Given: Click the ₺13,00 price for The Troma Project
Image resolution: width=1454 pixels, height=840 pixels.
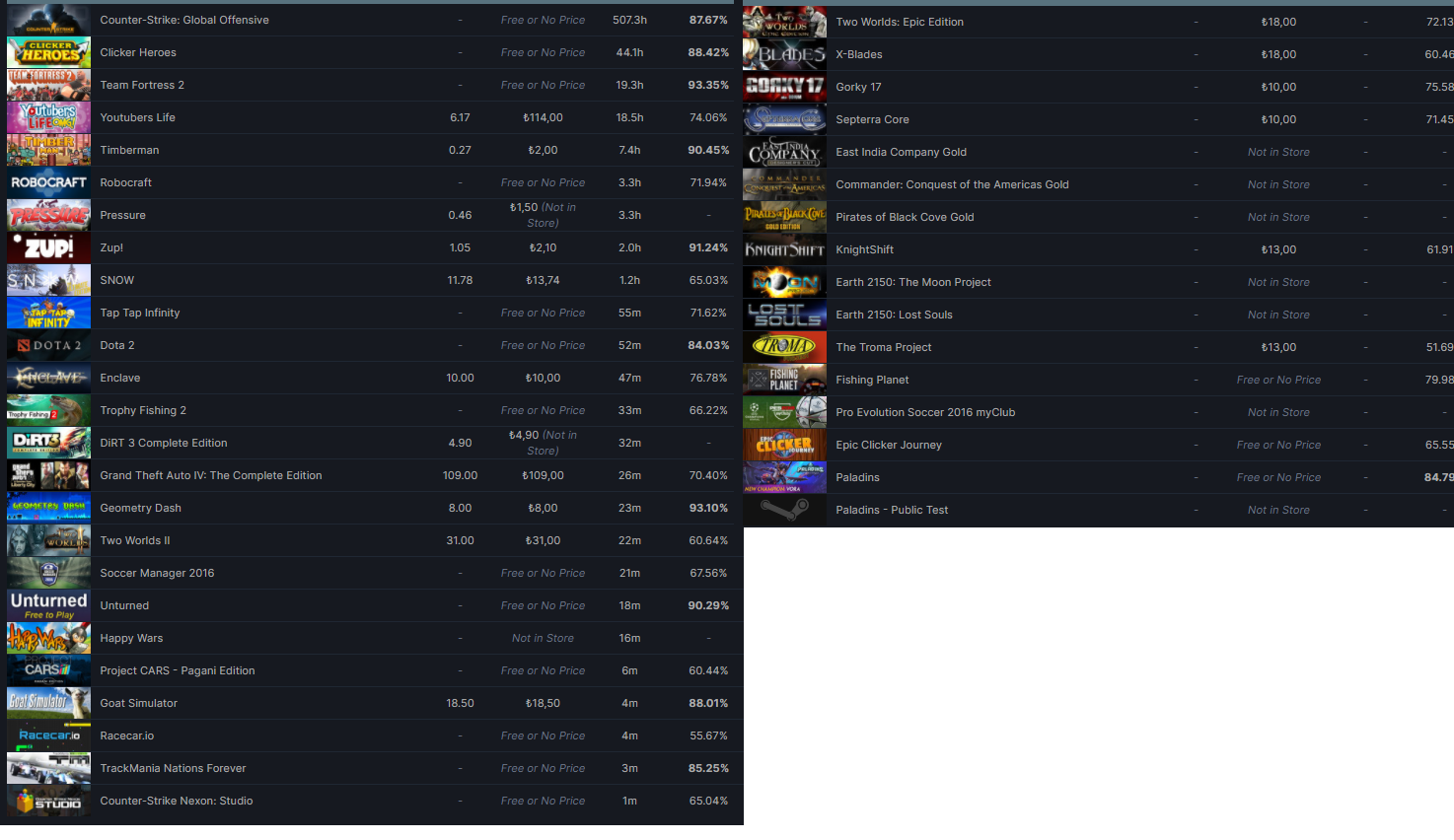Looking at the screenshot, I should point(1278,347).
